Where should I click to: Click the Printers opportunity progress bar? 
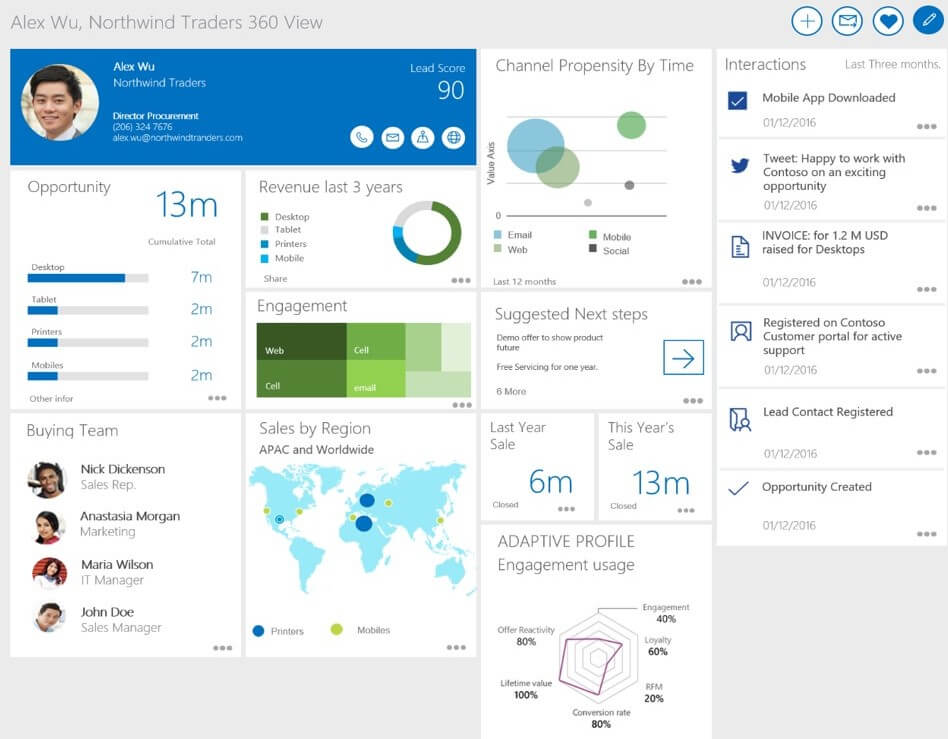click(88, 342)
